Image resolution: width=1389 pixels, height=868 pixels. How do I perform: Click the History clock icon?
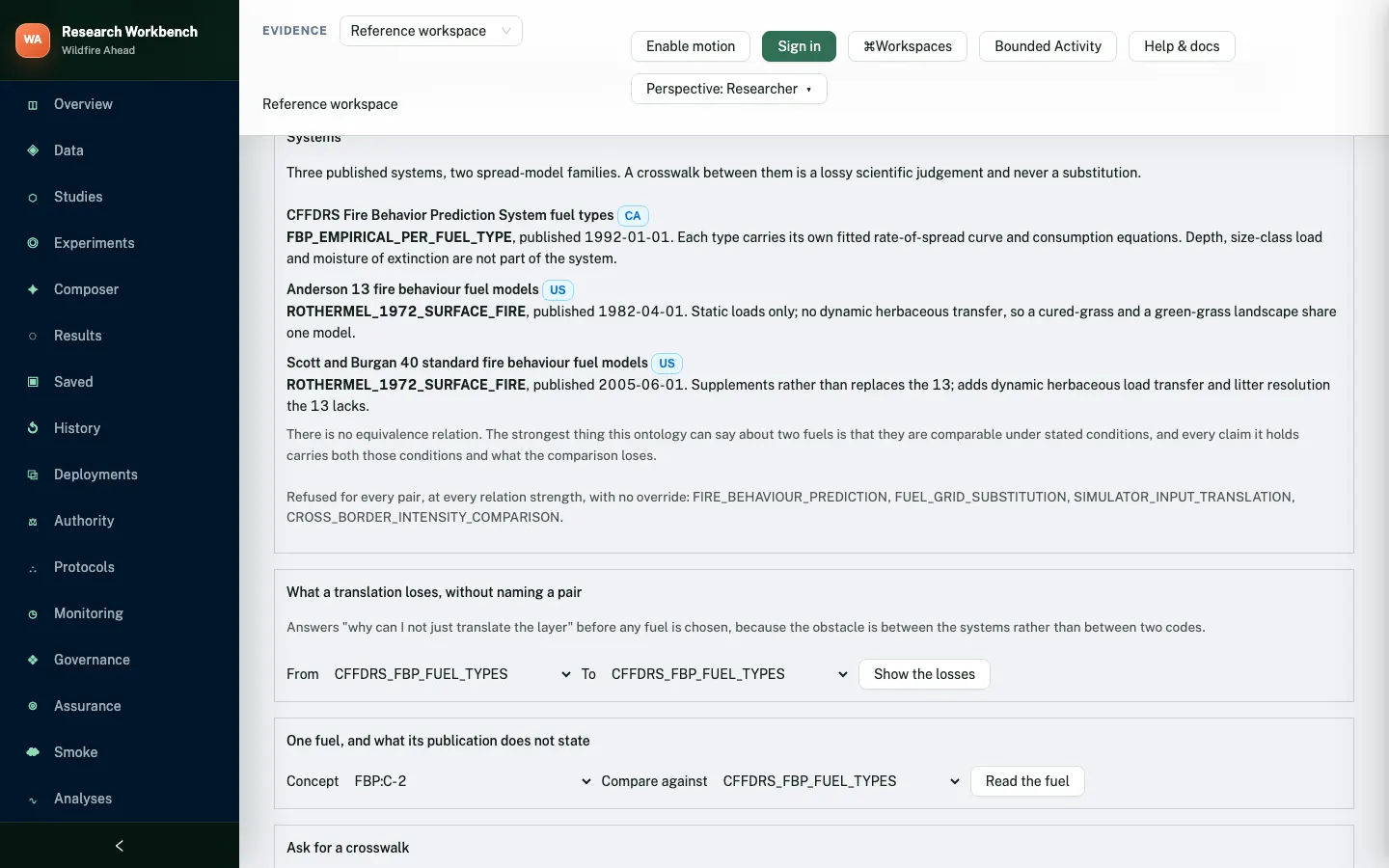coord(33,428)
